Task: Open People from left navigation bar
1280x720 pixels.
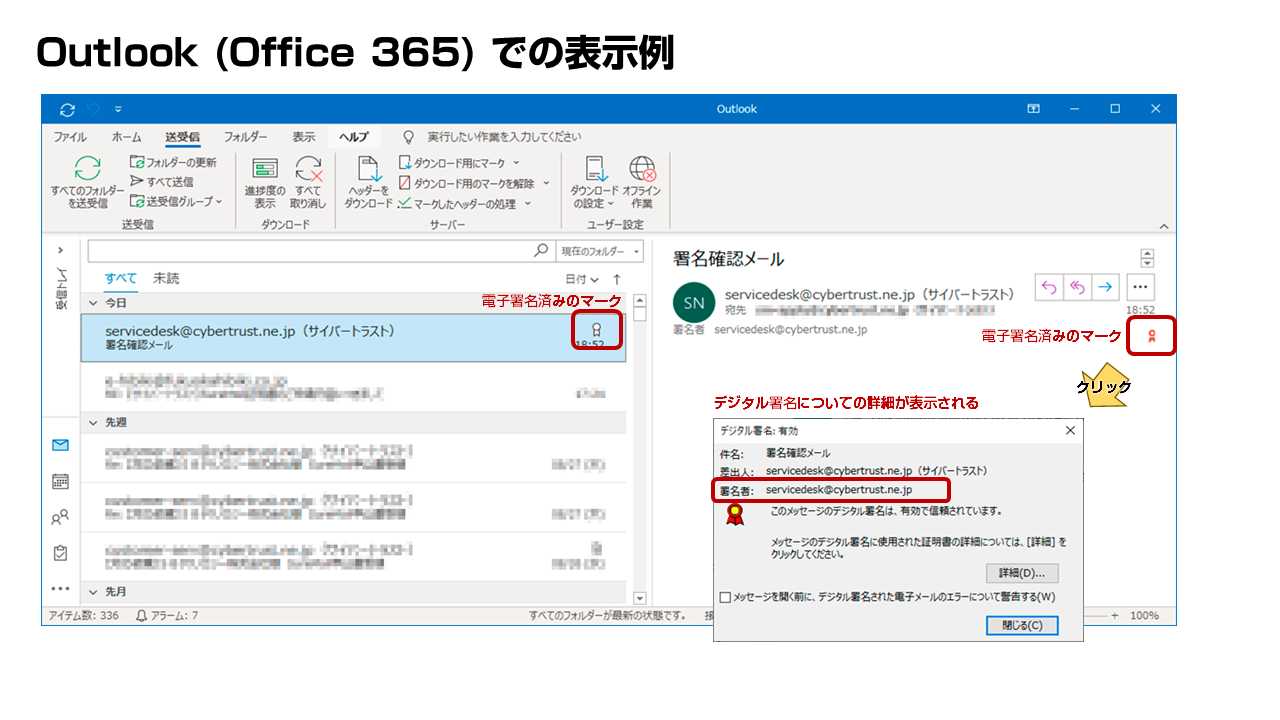Action: (x=60, y=517)
